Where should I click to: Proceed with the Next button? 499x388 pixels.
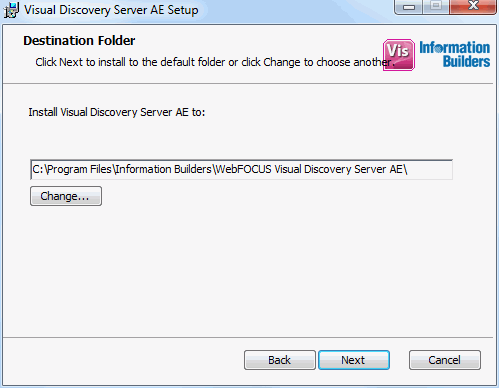tap(354, 360)
